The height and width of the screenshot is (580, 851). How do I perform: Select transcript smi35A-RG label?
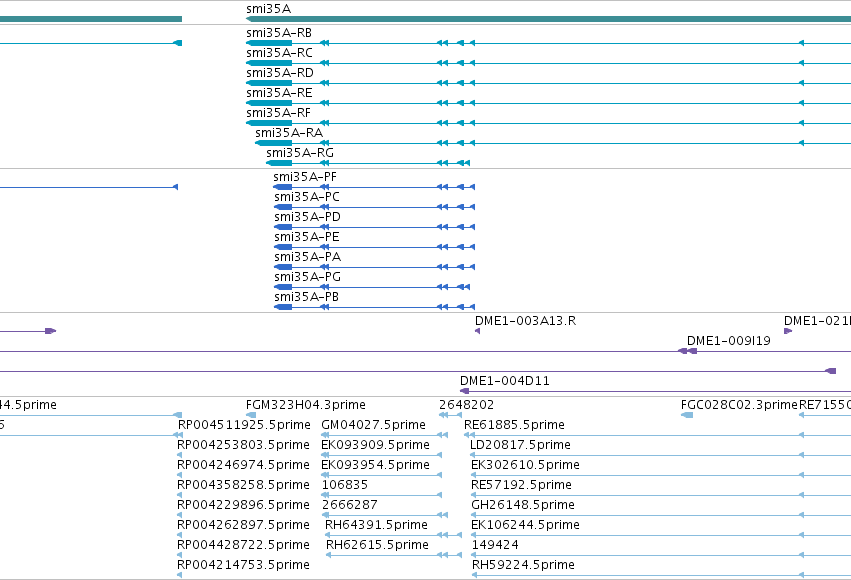point(300,154)
